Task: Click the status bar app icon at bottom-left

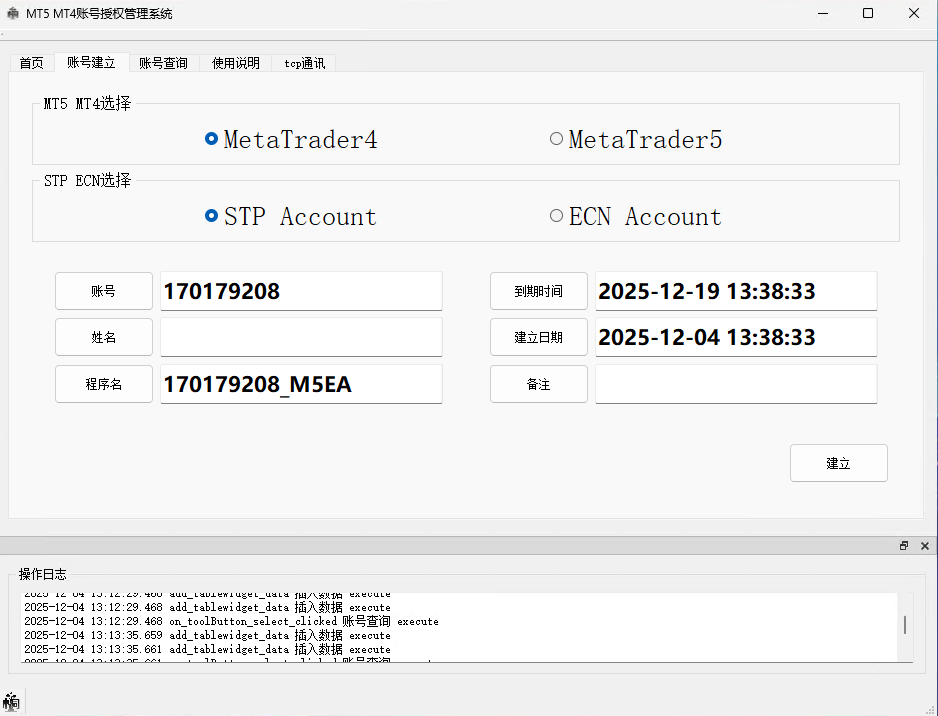Action: [11, 701]
